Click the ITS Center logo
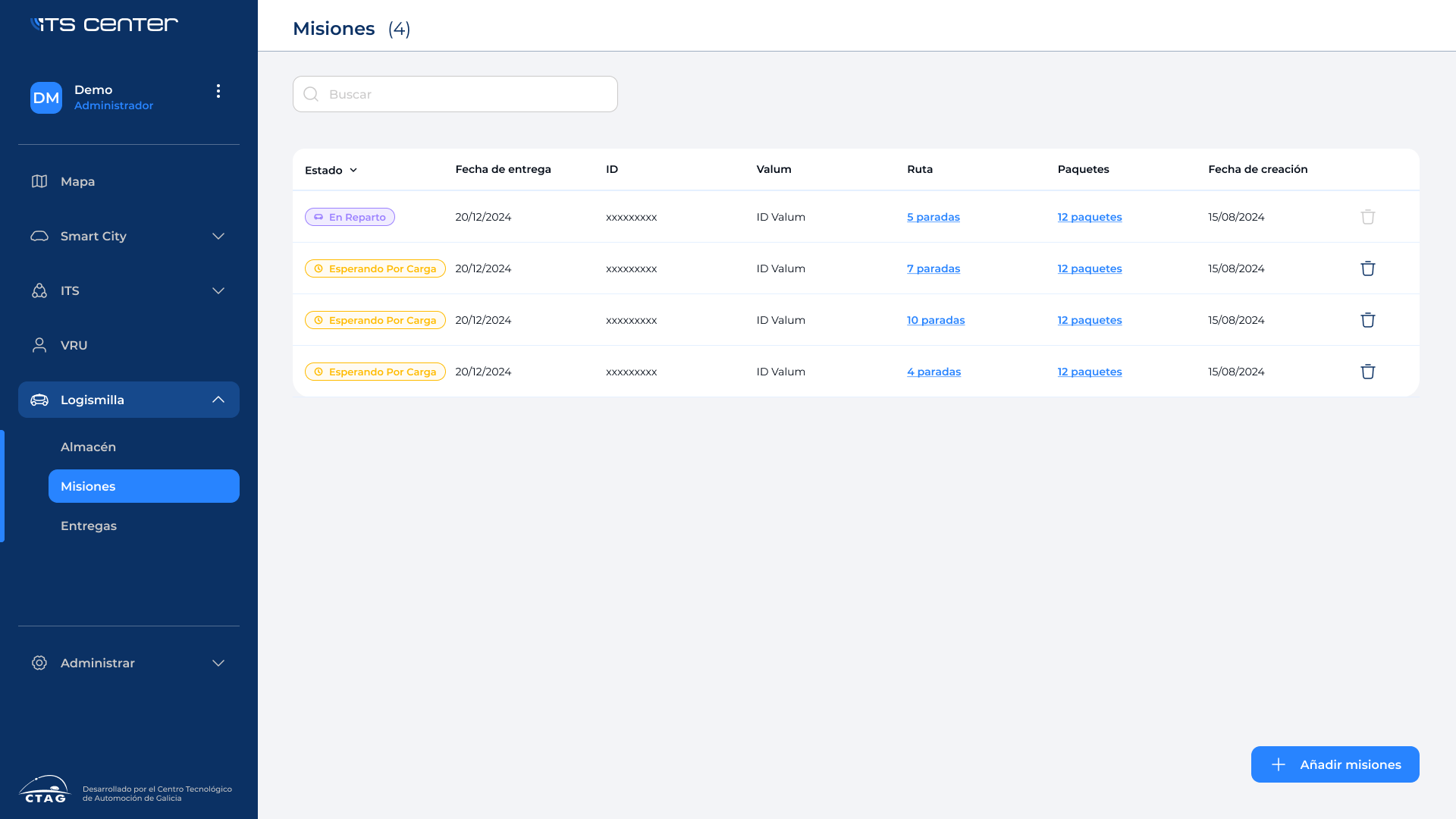The image size is (1456, 819). (104, 24)
